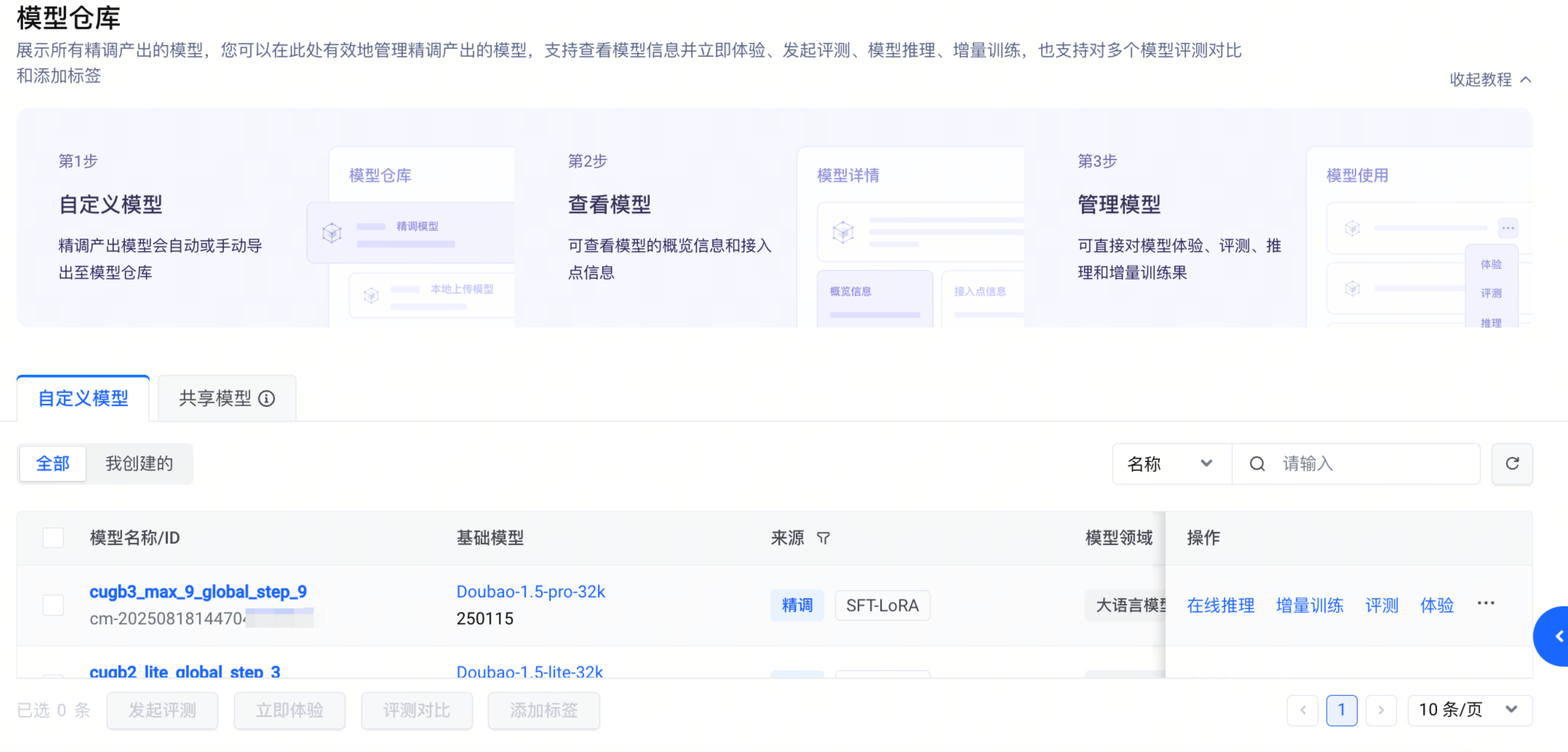Image resolution: width=1568 pixels, height=752 pixels.
Task: Check the cugb3_max_9_global_step_9 row checkbox
Action: [x=53, y=605]
